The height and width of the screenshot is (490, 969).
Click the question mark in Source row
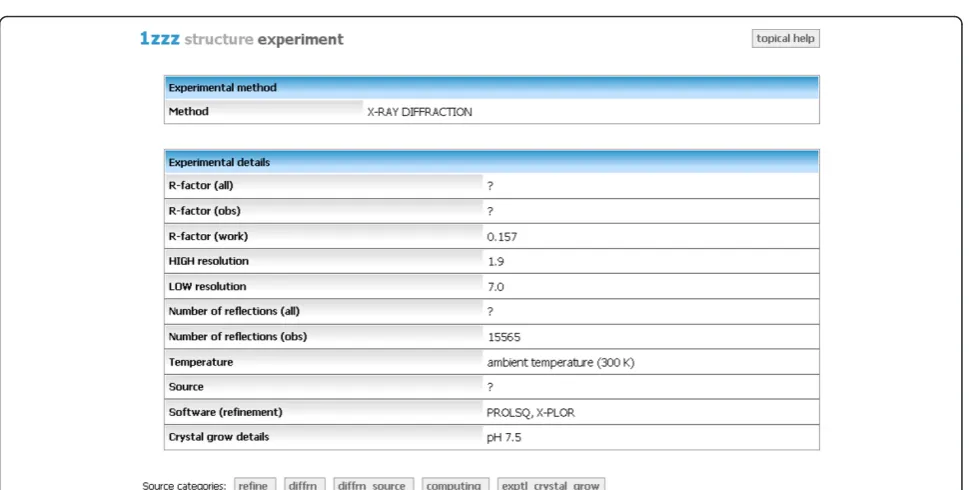tap(490, 387)
